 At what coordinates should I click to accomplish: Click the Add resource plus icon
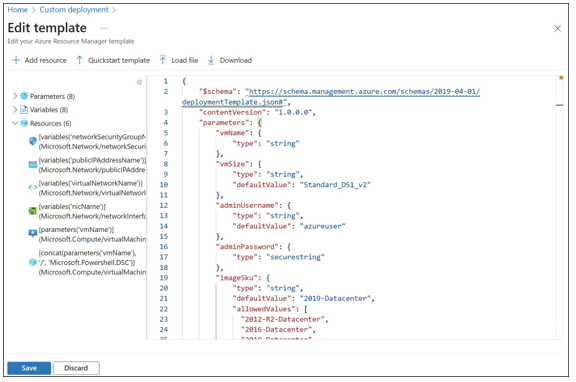point(16,60)
